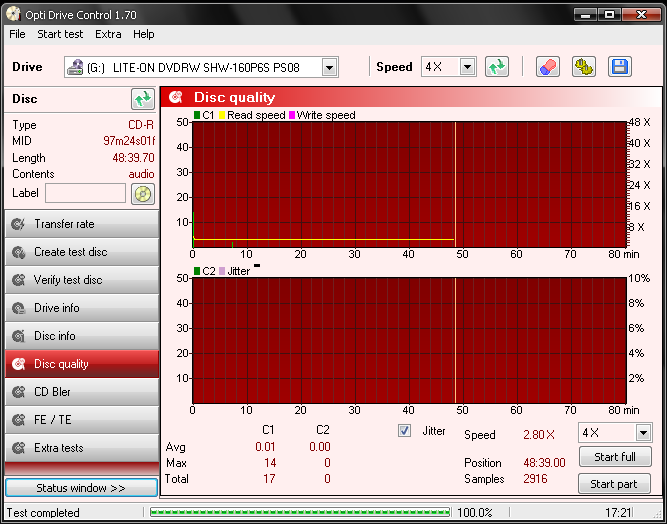
Task: Click the Length value 48:39.70
Action: tap(133, 158)
